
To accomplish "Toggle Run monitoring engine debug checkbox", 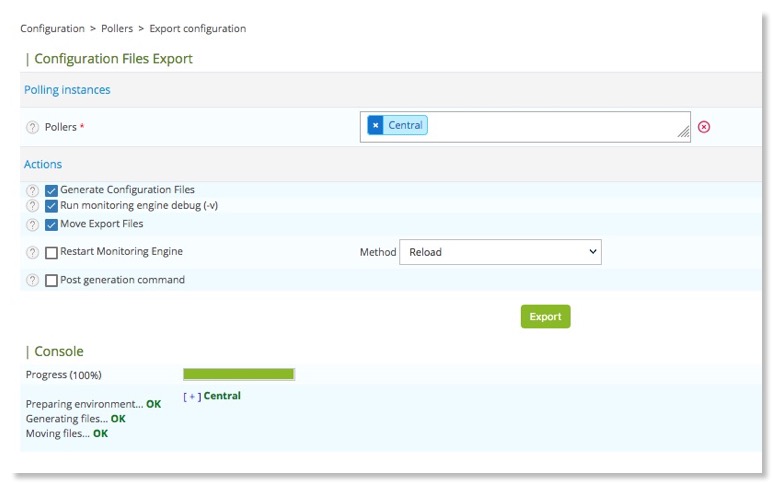I will pyautogui.click(x=51, y=206).
